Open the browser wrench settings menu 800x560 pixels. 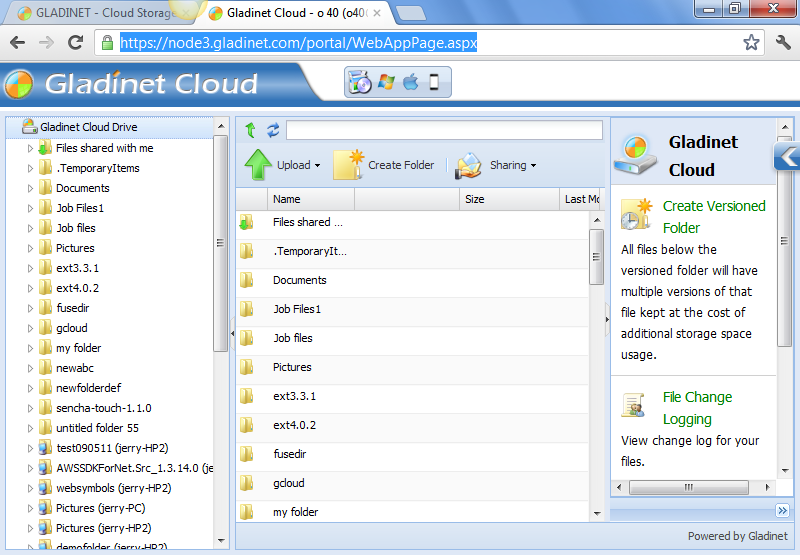click(783, 42)
